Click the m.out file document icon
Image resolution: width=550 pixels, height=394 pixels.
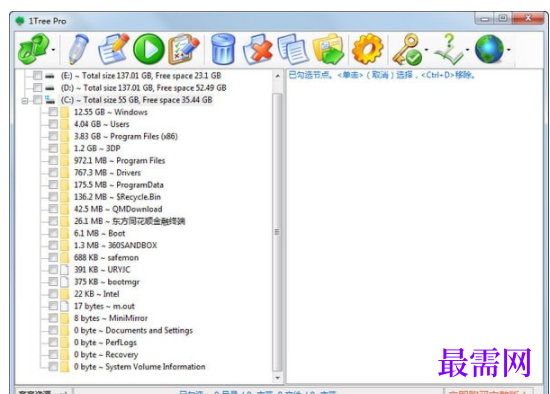(65, 306)
